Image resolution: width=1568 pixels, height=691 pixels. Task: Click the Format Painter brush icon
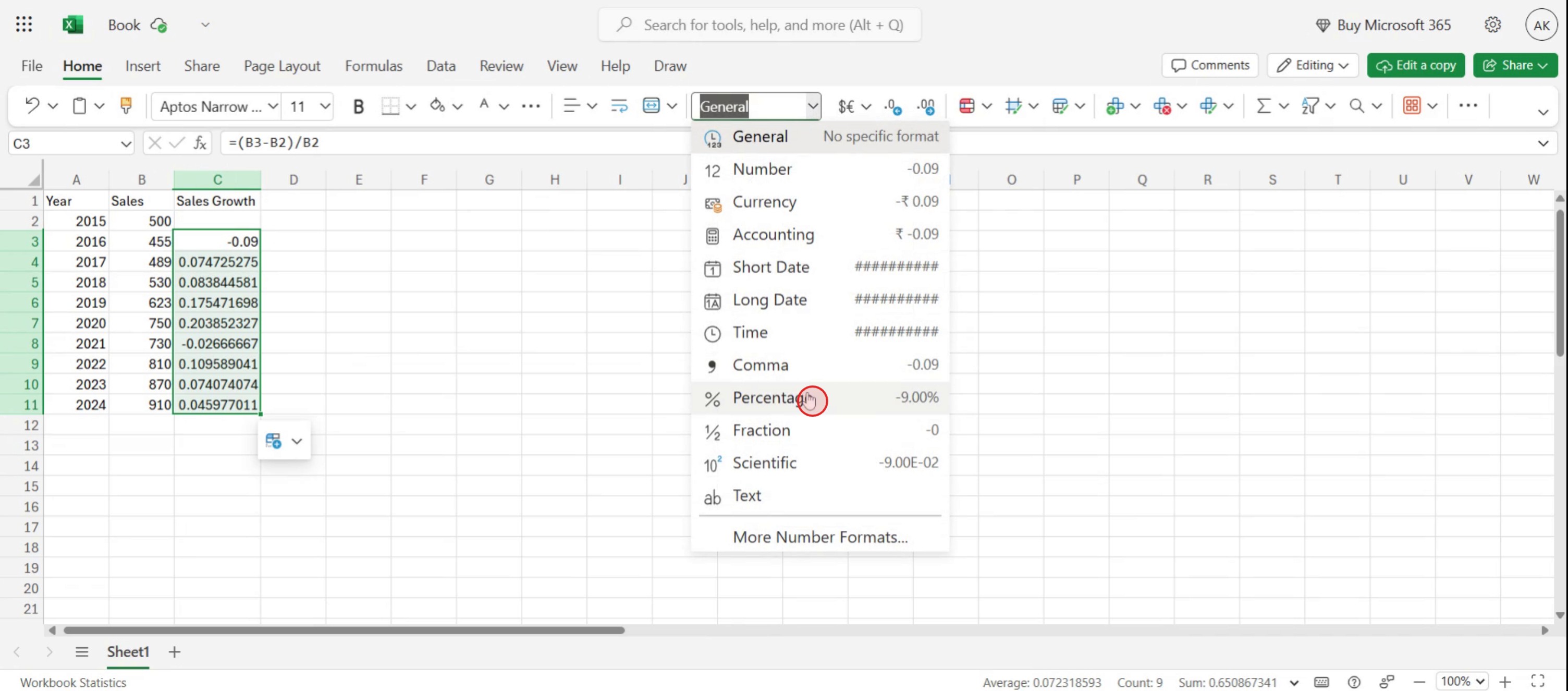tap(126, 105)
